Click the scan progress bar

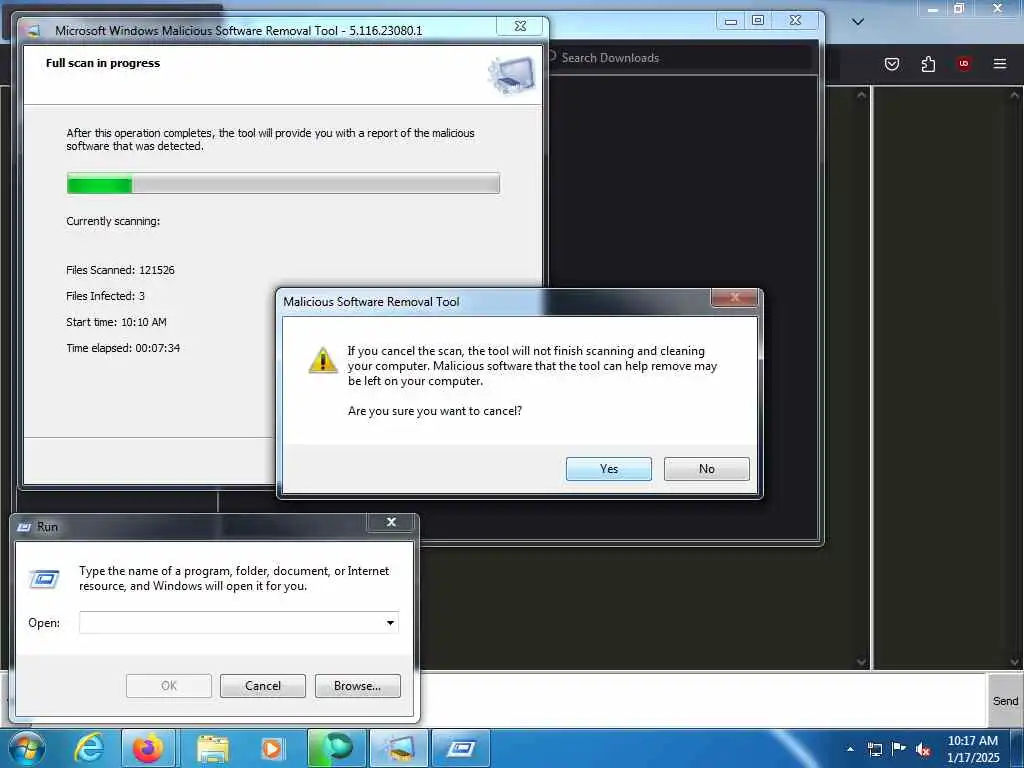(x=283, y=184)
